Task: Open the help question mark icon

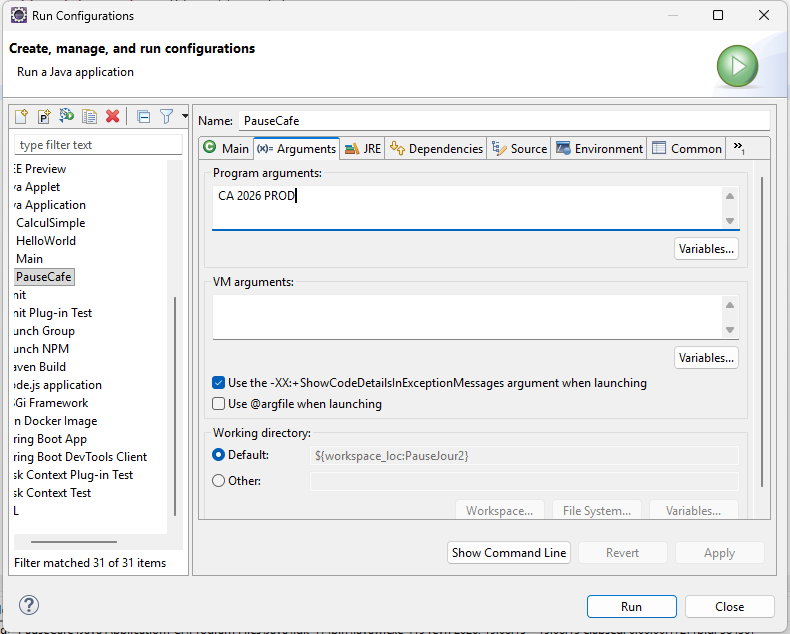Action: click(x=30, y=606)
